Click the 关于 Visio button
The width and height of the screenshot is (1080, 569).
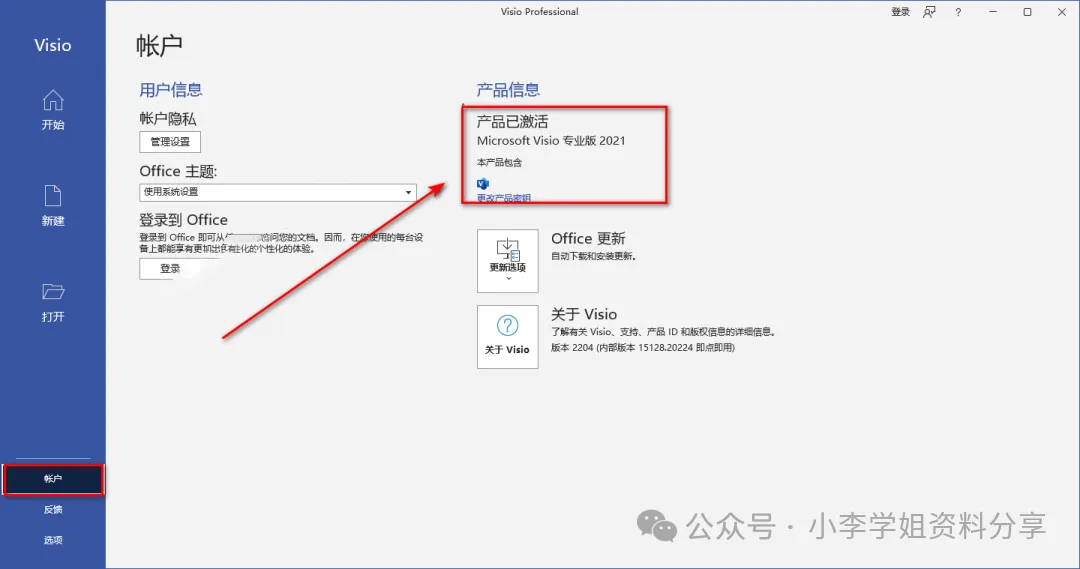tap(508, 337)
